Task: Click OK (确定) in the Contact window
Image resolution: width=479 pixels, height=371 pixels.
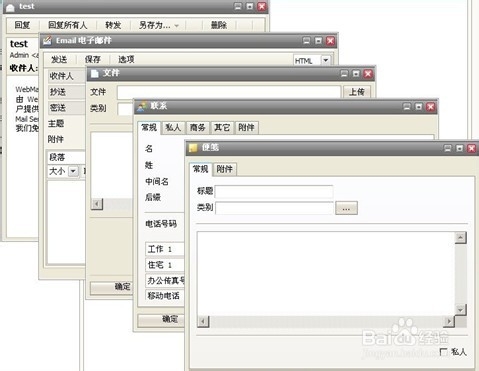Action: 161,319
